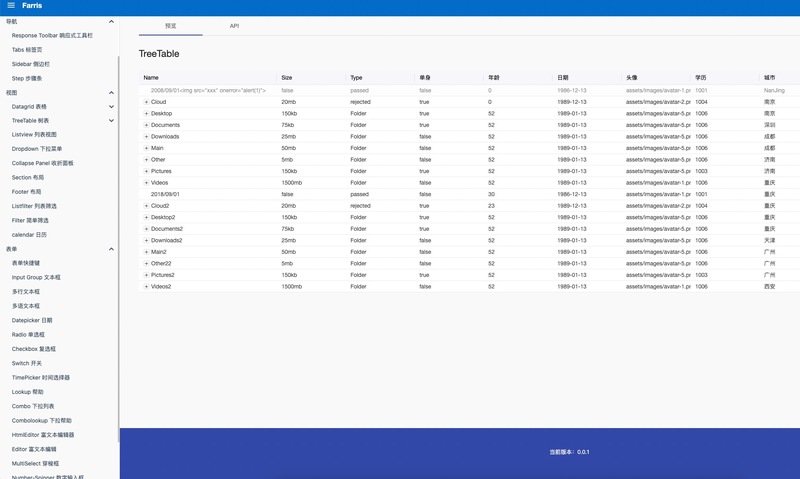Image resolution: width=800 pixels, height=479 pixels.
Task: Expand the Datagrid 表格 submenu arrow
Action: click(111, 107)
